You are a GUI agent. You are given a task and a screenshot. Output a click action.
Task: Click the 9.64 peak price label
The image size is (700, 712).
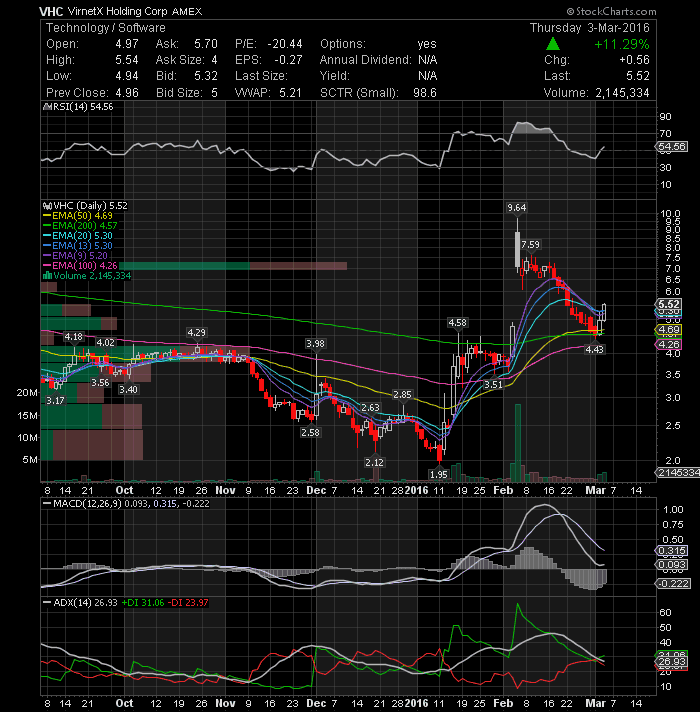coord(517,208)
